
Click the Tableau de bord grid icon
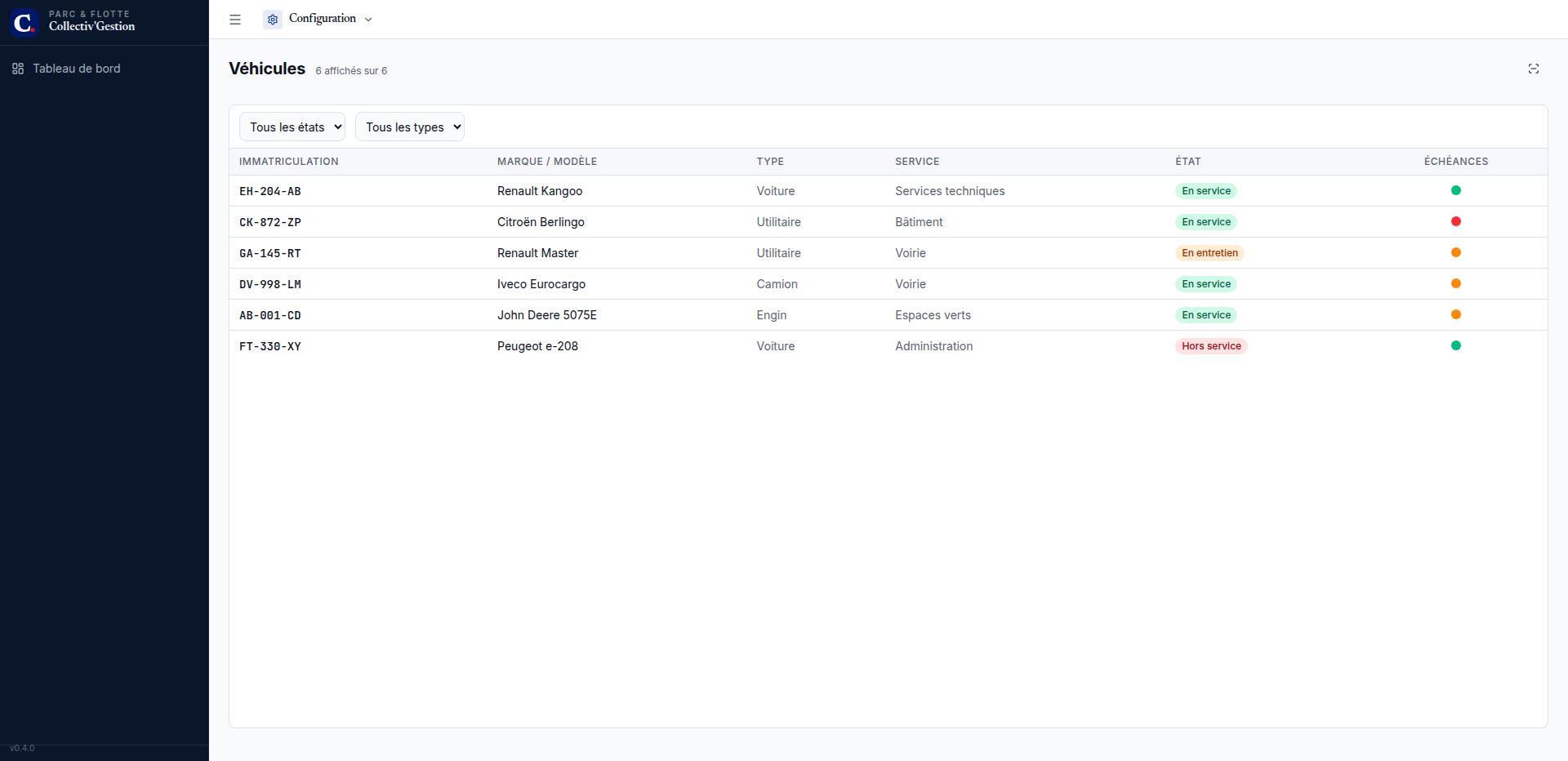pyautogui.click(x=18, y=69)
